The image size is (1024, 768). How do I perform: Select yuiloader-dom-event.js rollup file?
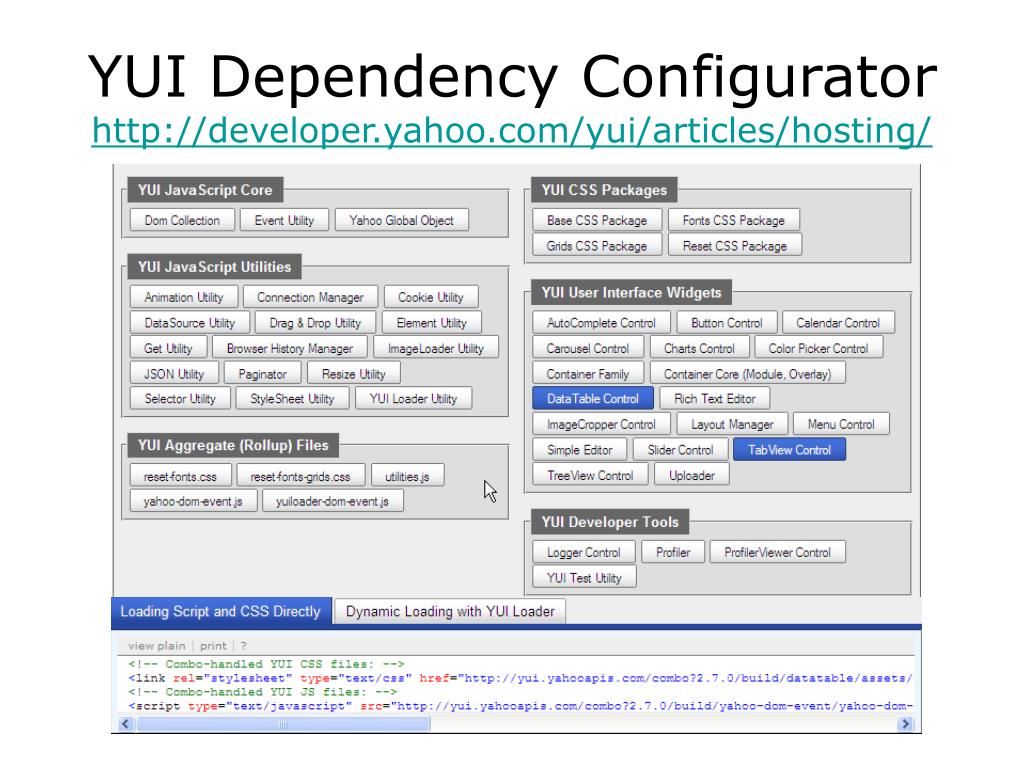332,501
